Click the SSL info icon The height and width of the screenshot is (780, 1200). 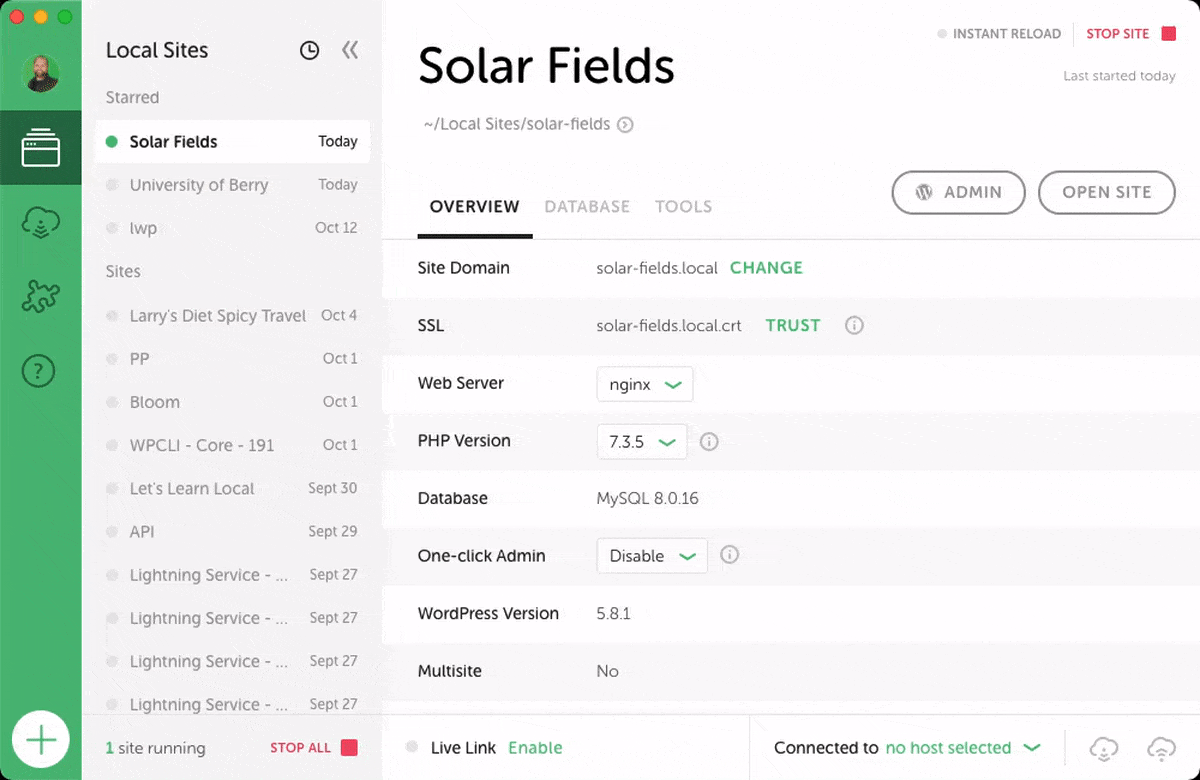[854, 326]
